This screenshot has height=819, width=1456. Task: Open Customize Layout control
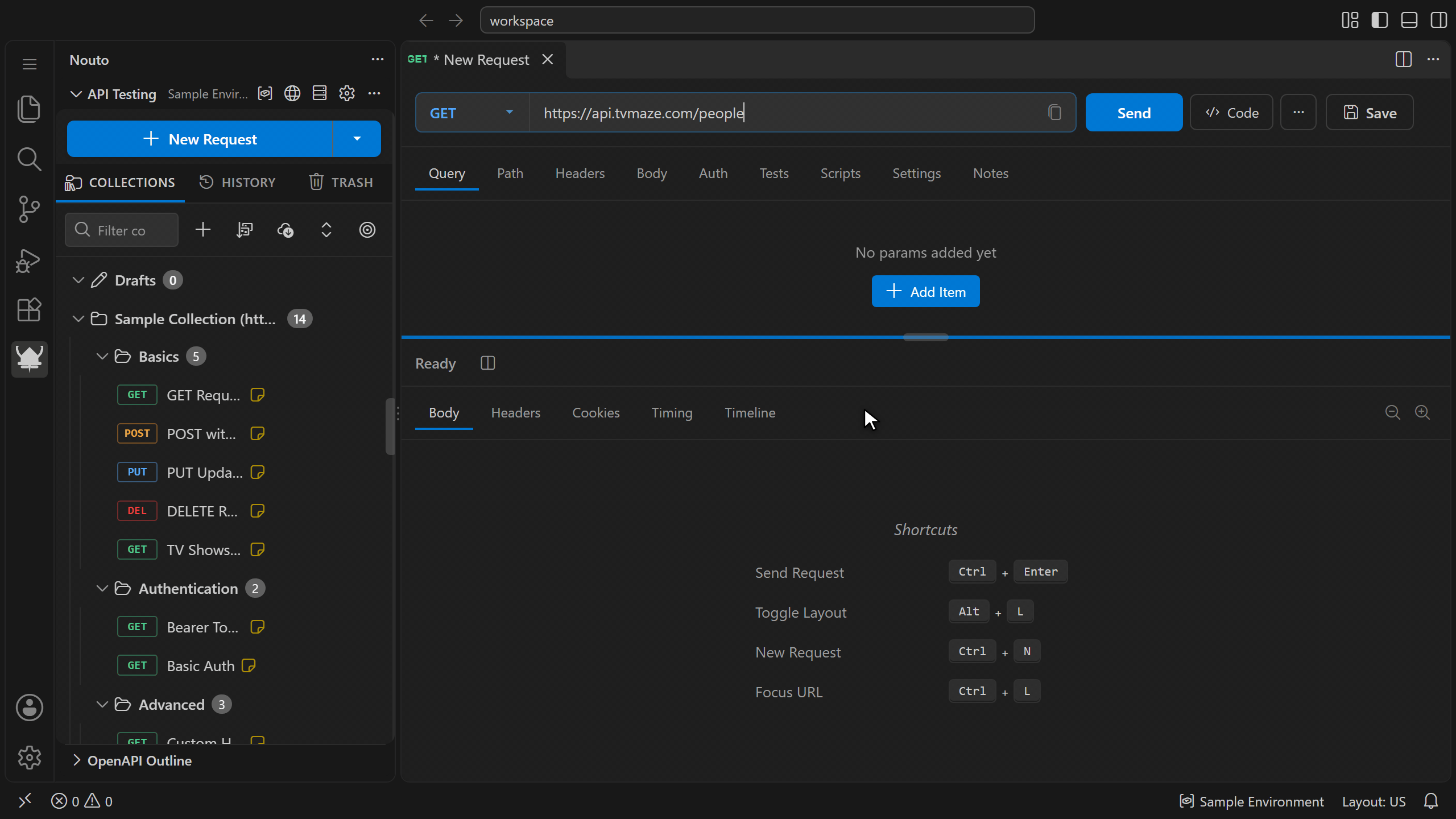click(1350, 20)
